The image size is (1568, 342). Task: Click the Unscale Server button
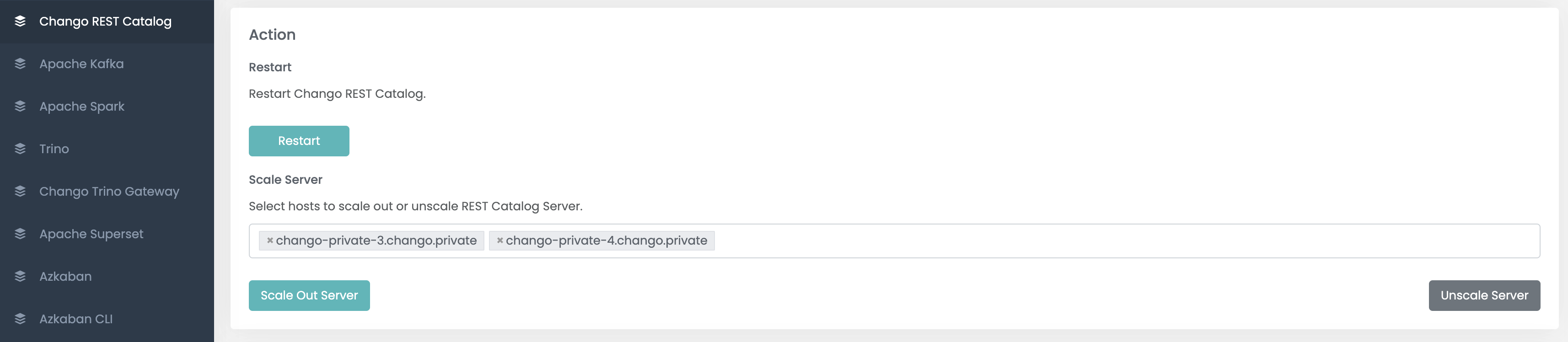point(1484,296)
